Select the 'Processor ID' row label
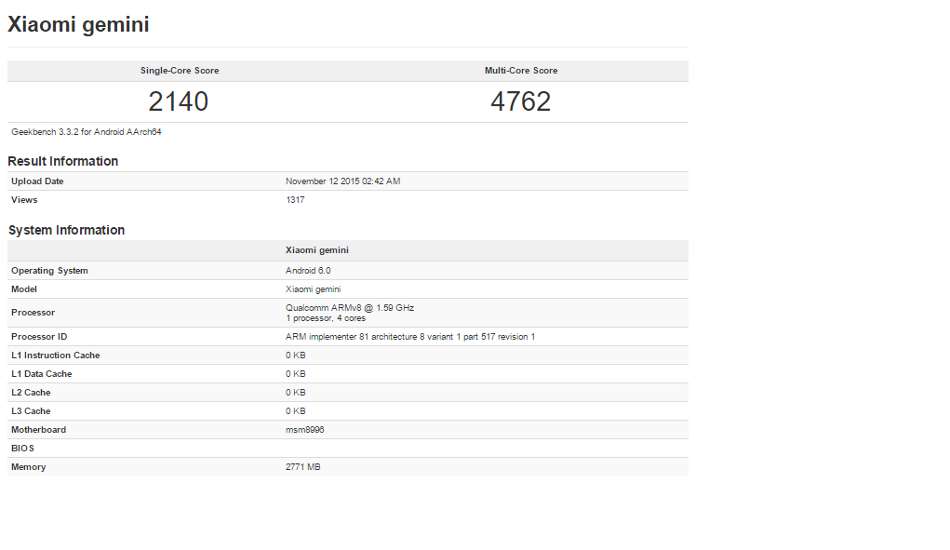Viewport: 950px width, 550px height. [39, 337]
